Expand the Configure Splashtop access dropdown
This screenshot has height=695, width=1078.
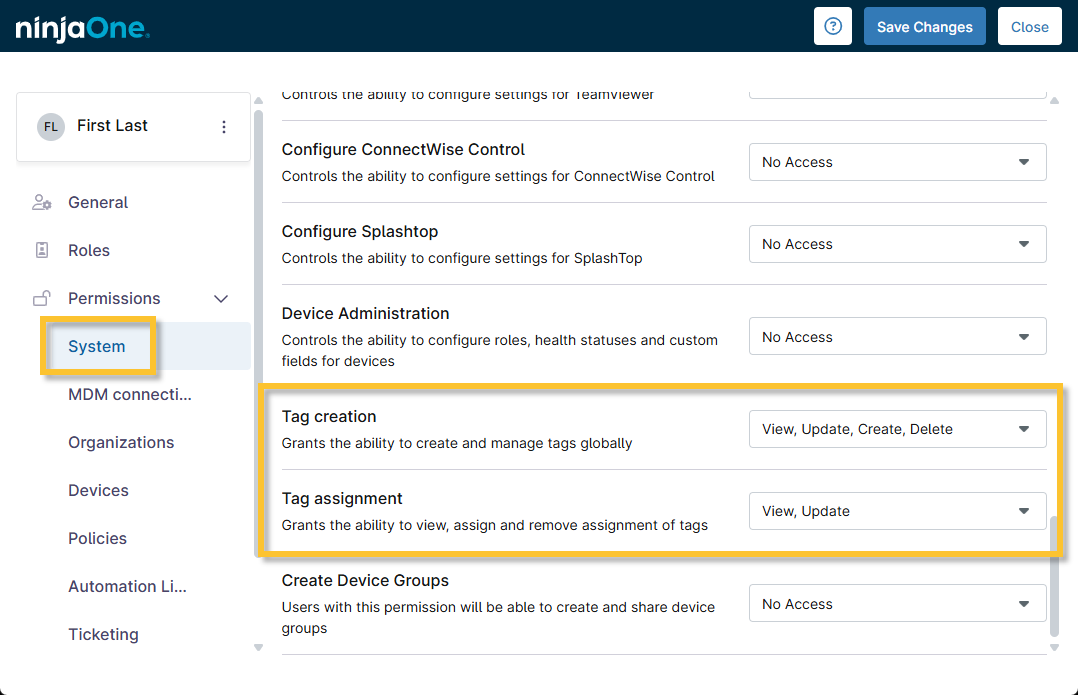pos(897,244)
